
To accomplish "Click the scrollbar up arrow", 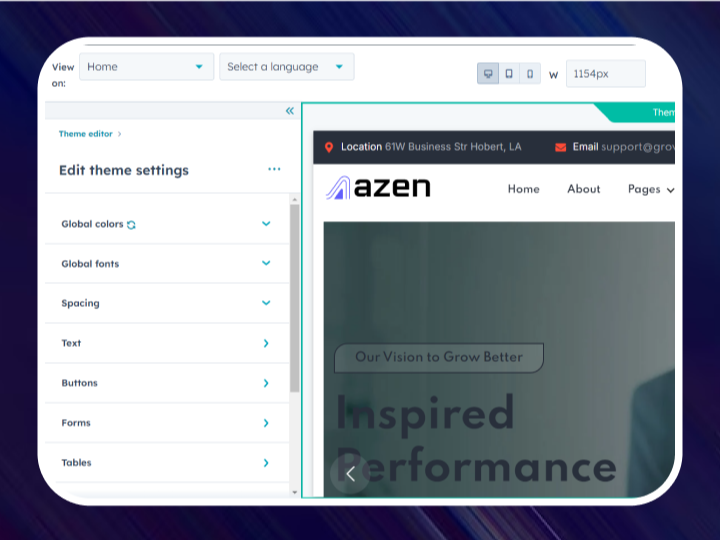I will click(x=294, y=200).
